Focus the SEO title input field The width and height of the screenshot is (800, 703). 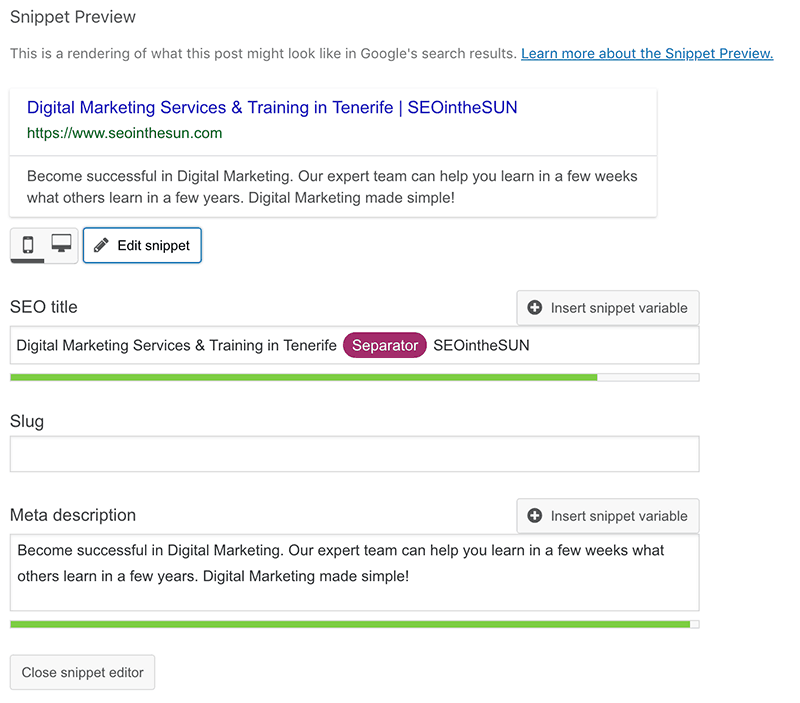point(355,345)
